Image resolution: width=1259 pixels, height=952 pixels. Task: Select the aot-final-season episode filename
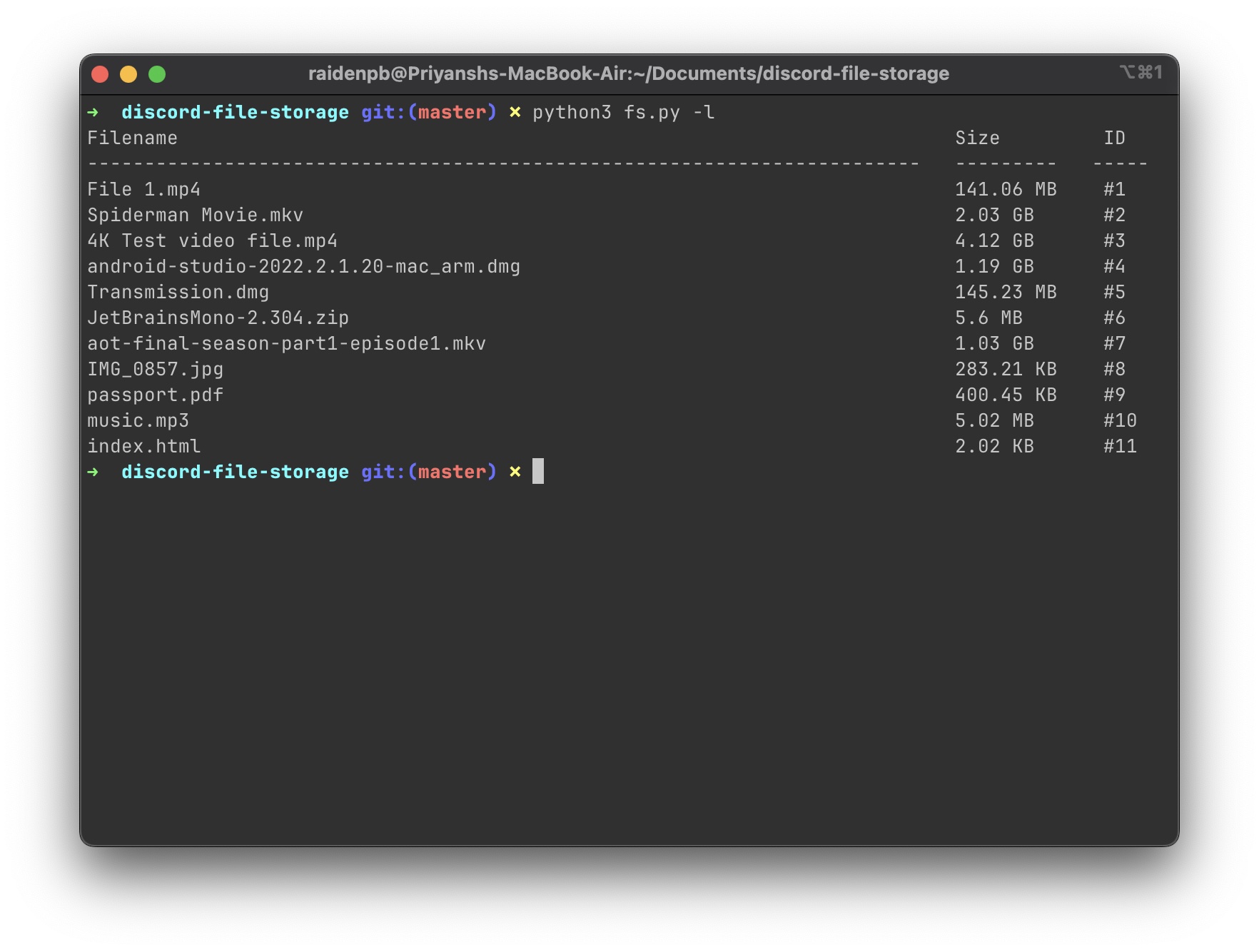285,343
